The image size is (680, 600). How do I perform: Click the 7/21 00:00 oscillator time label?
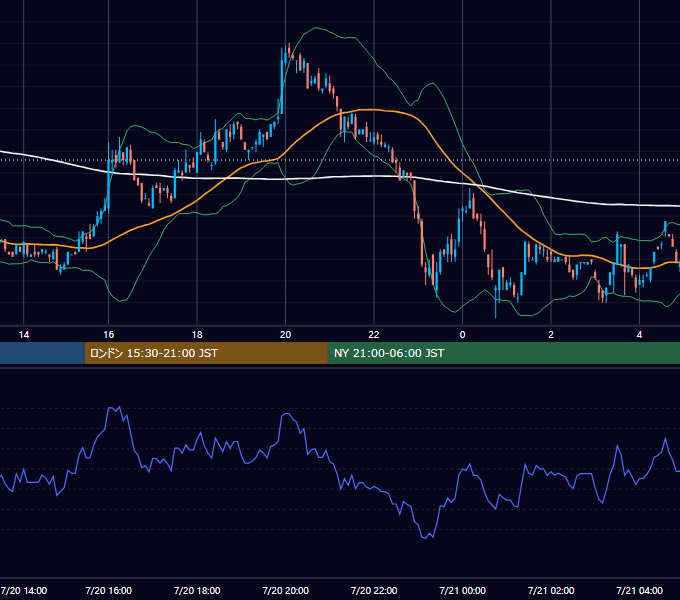tap(462, 590)
